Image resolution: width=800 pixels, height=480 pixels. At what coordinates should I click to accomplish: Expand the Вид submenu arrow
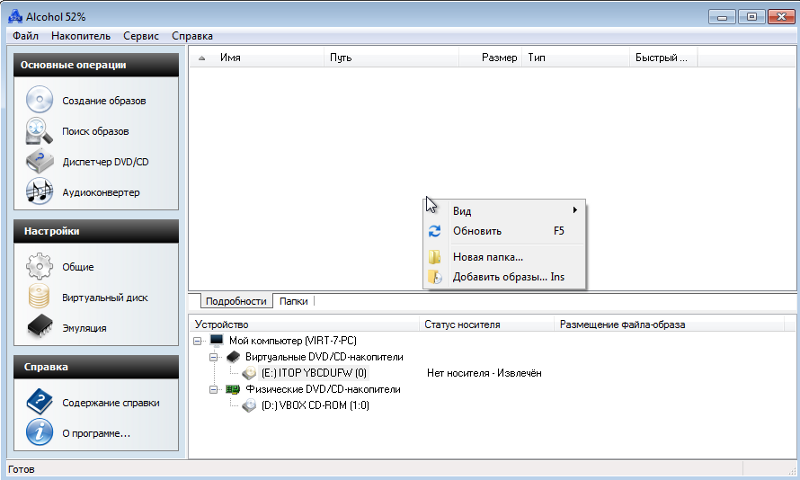tap(575, 210)
